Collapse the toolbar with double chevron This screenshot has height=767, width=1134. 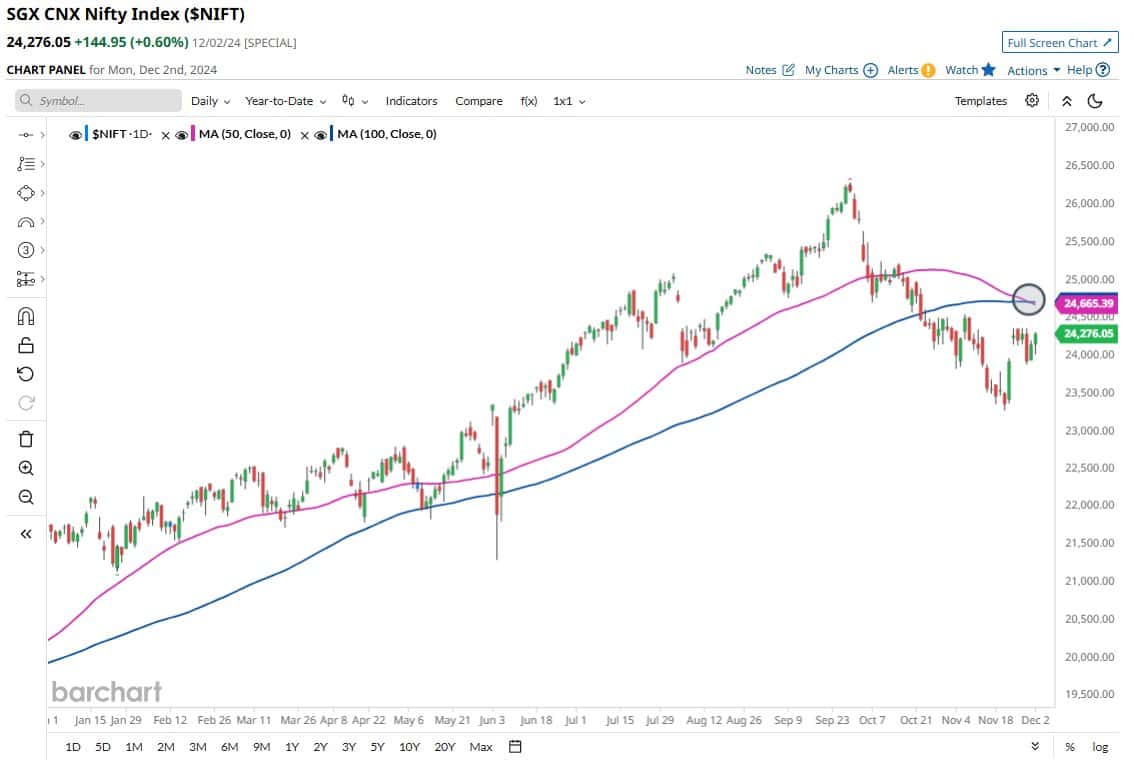click(1067, 101)
